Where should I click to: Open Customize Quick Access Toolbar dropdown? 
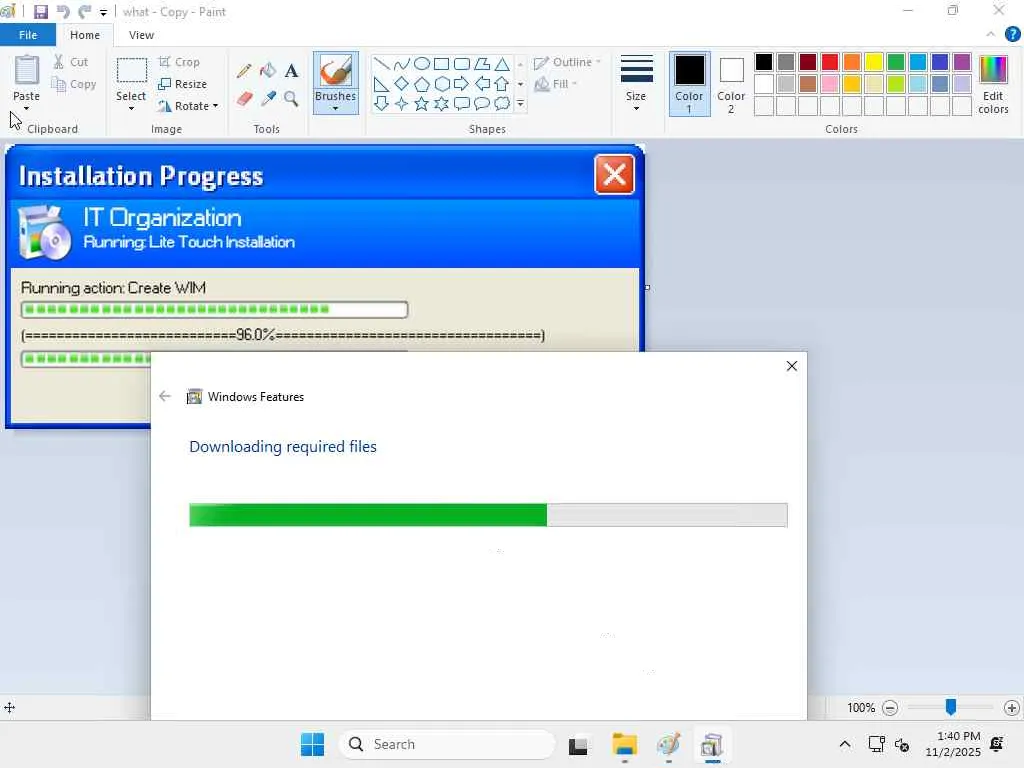pos(103,12)
